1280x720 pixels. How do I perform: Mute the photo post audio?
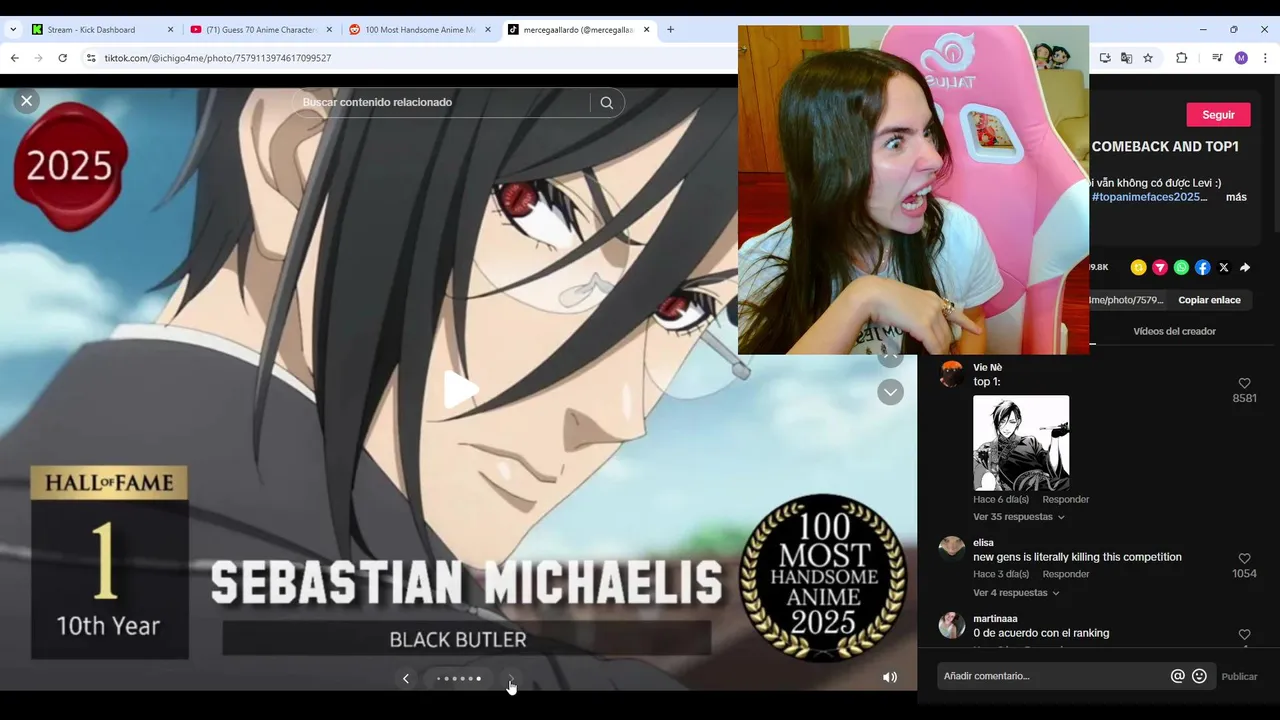[889, 677]
